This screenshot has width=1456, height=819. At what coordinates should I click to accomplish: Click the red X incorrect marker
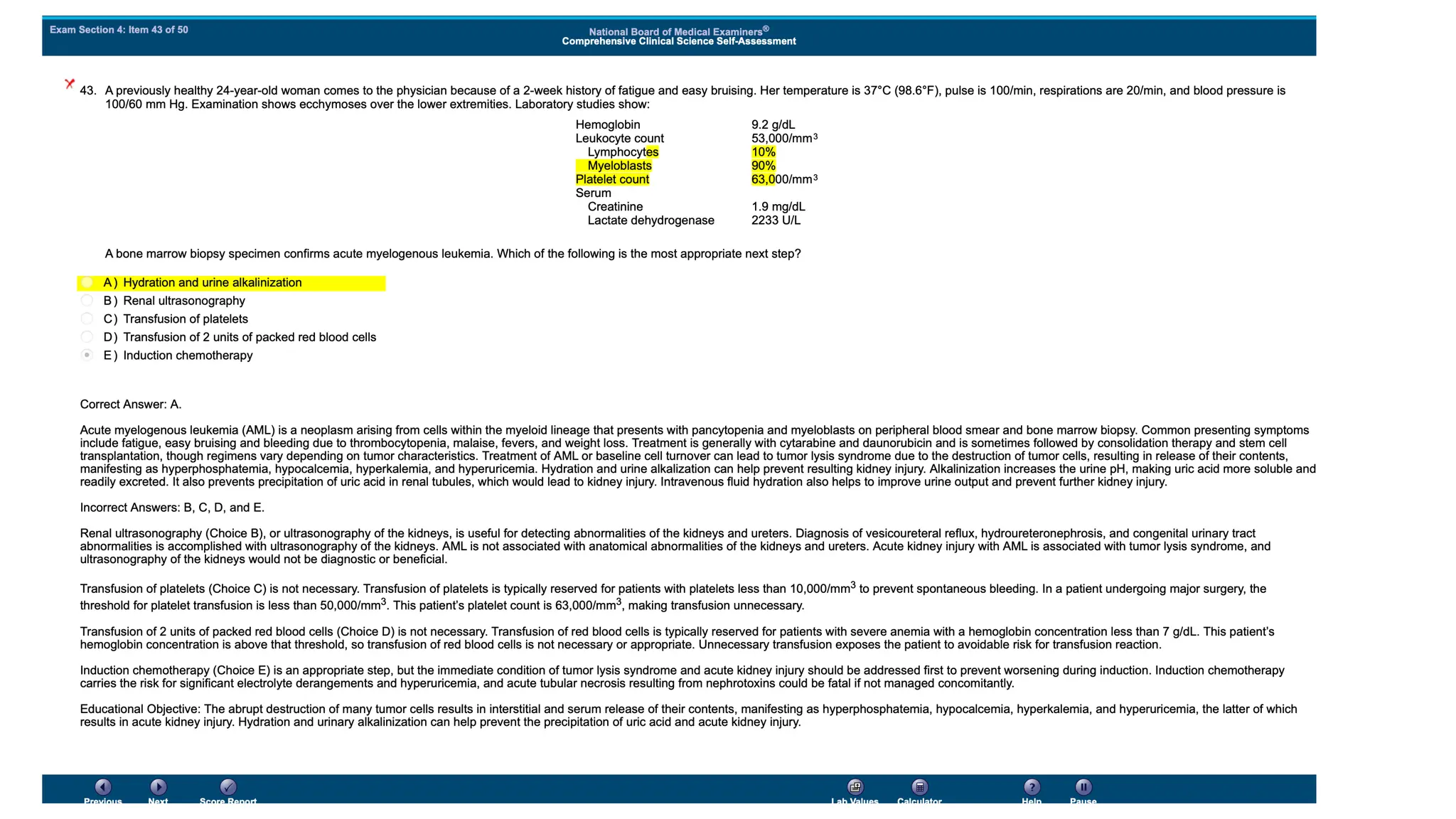pos(70,84)
